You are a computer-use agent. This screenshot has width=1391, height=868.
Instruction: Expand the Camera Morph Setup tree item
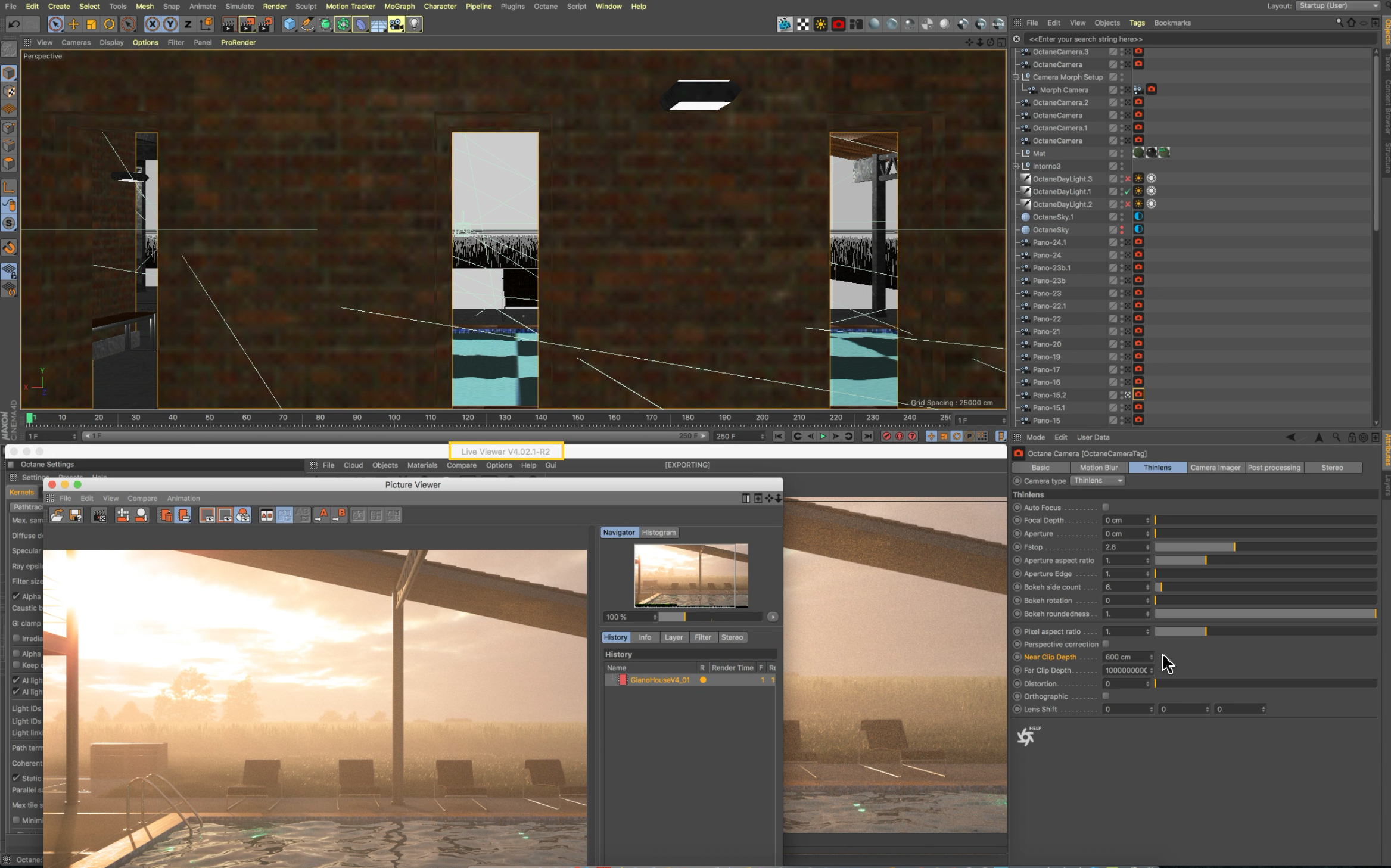pyautogui.click(x=1016, y=77)
